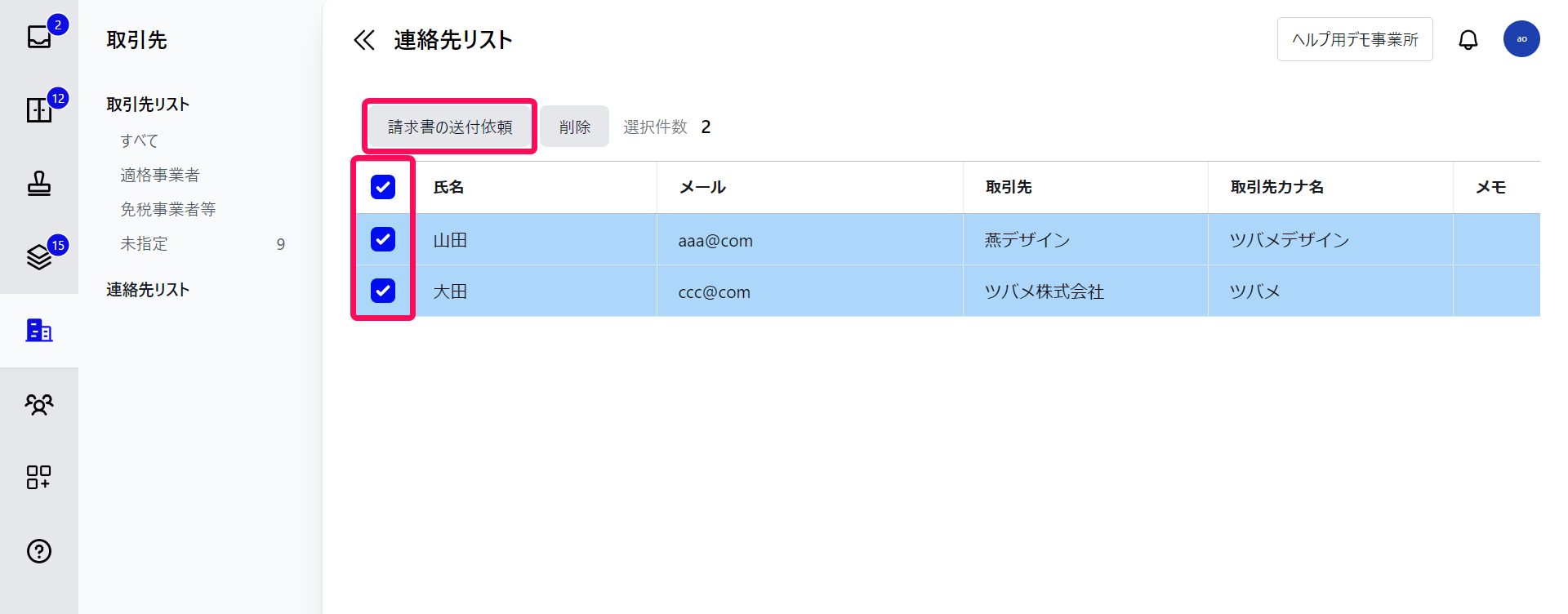Select the building partners icon

point(39,330)
